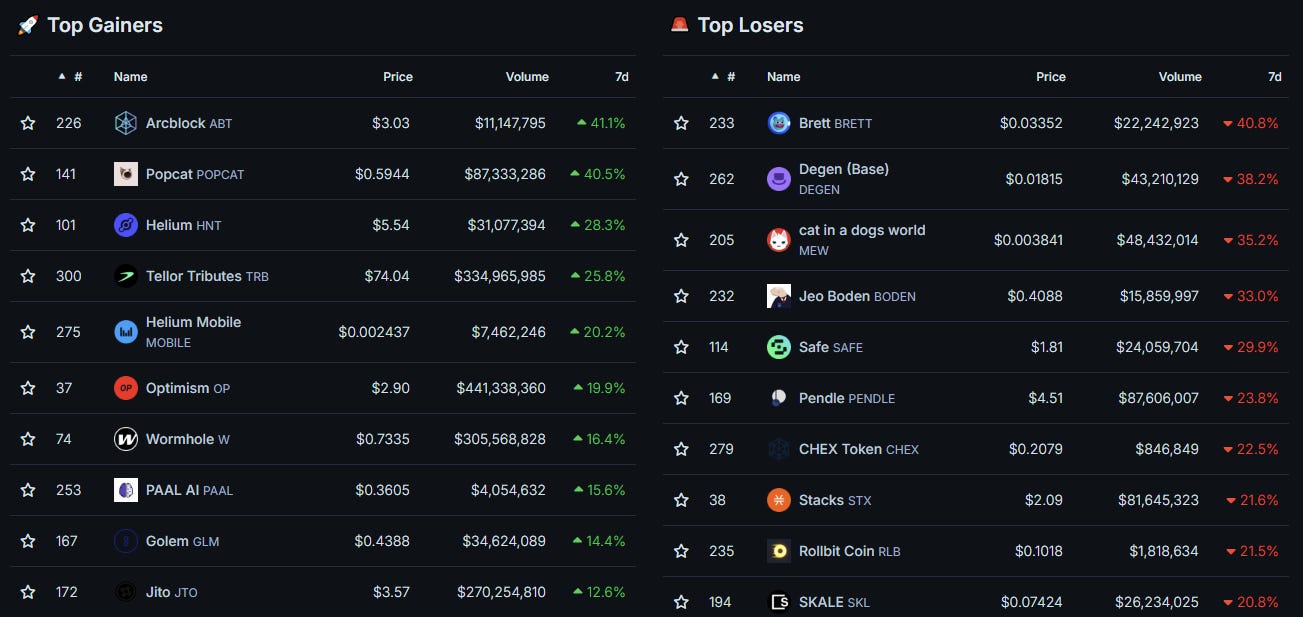Click the Arcblock ABT logo
Viewport: 1303px width, 617px height.
coord(125,122)
